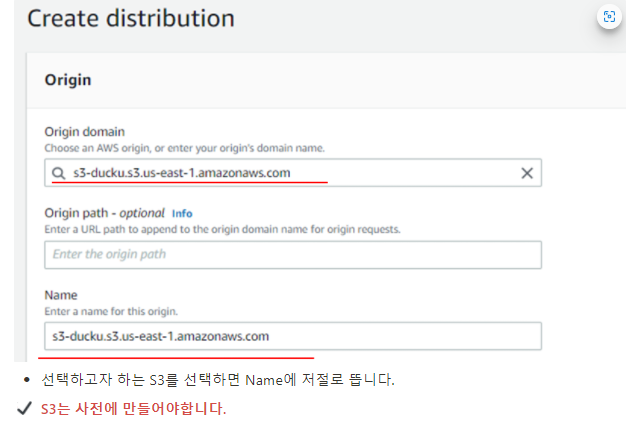Click the Origin domain label
The width and height of the screenshot is (626, 433).
85,132
